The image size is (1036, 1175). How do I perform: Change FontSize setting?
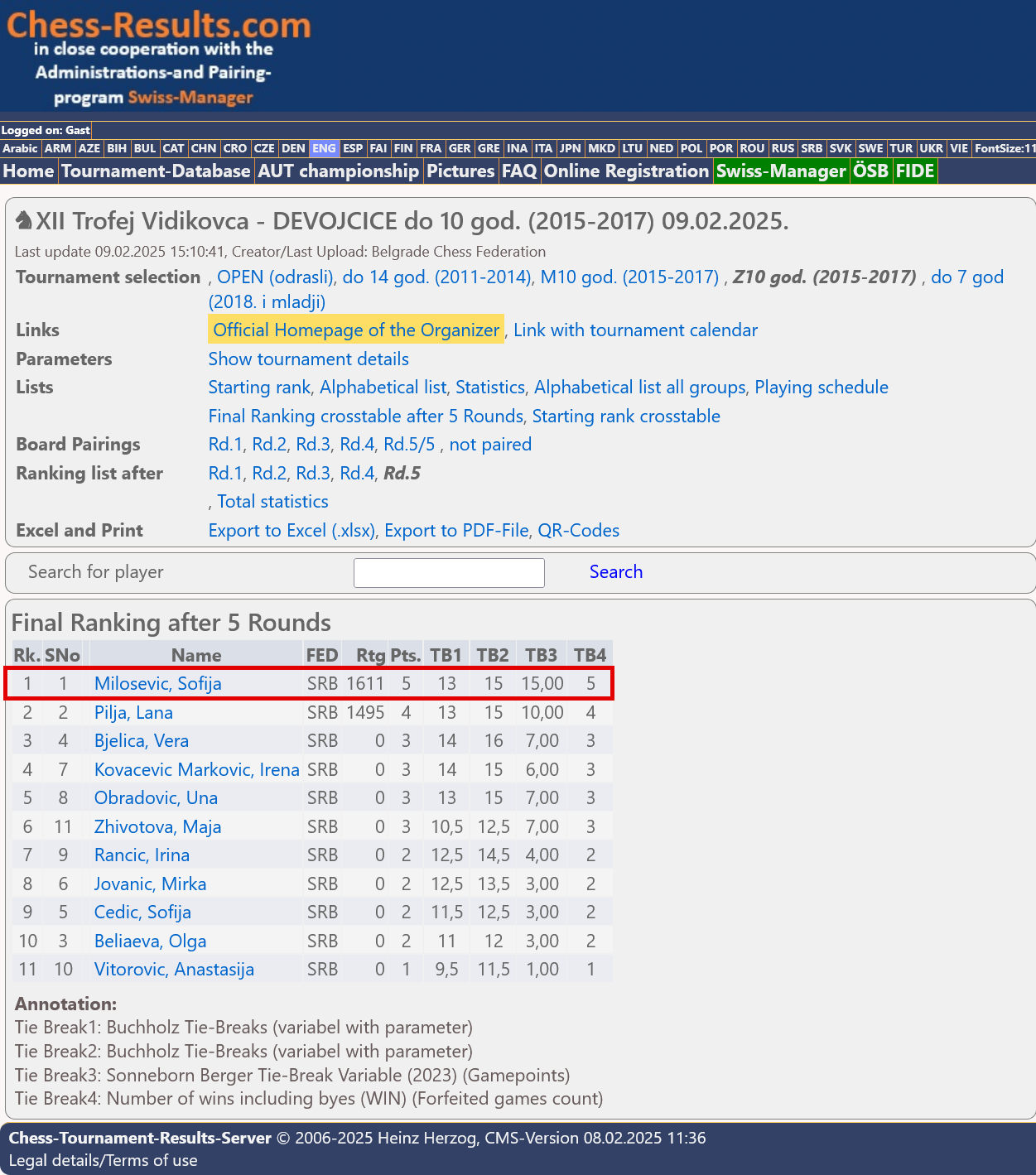[x=1005, y=149]
